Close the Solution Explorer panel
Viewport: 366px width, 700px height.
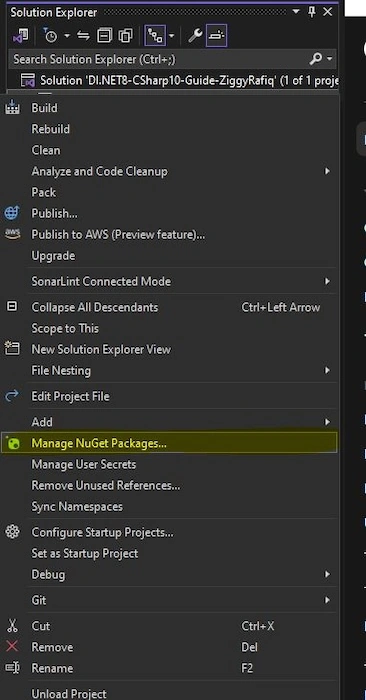328,12
